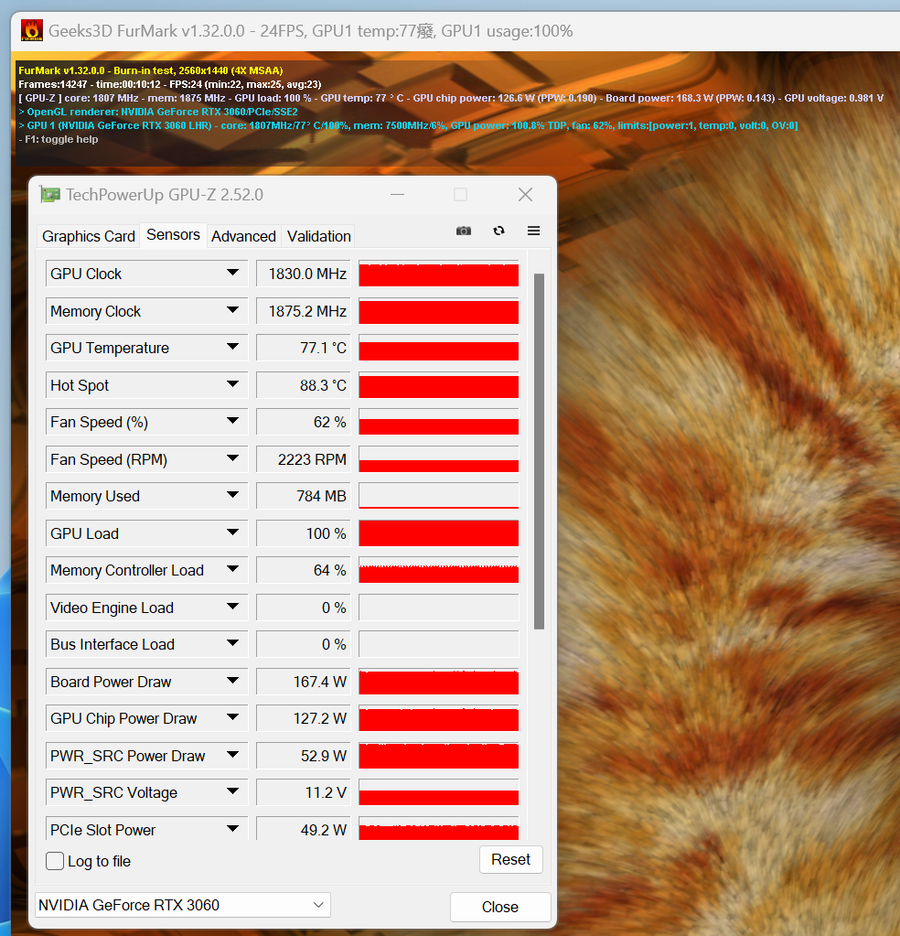Image resolution: width=900 pixels, height=936 pixels.
Task: Click the TechPowerUp GPU-Z 2.52.0 title text
Action: click(x=165, y=195)
